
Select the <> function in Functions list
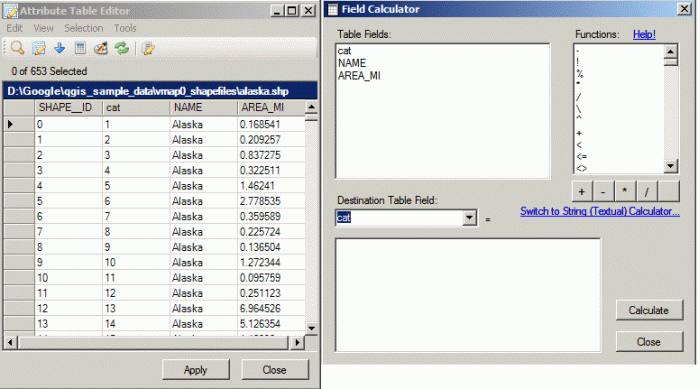pyautogui.click(x=582, y=168)
